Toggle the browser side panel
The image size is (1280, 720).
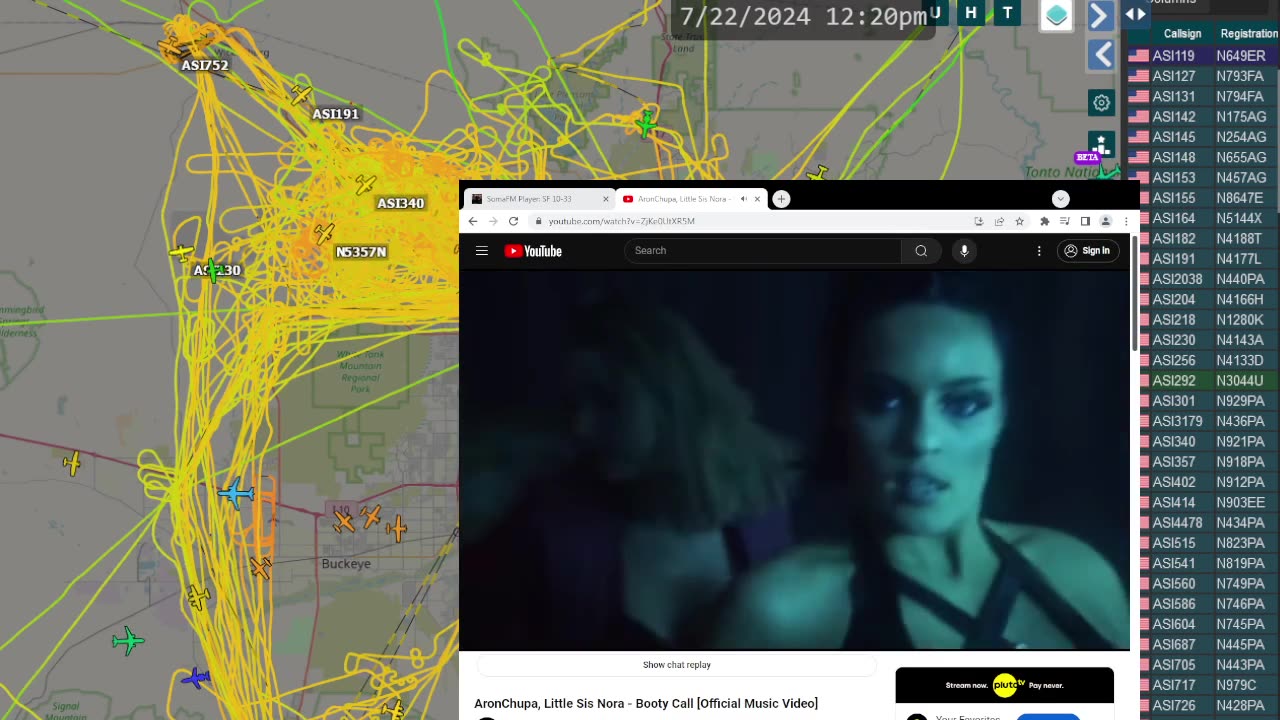pos(1085,221)
